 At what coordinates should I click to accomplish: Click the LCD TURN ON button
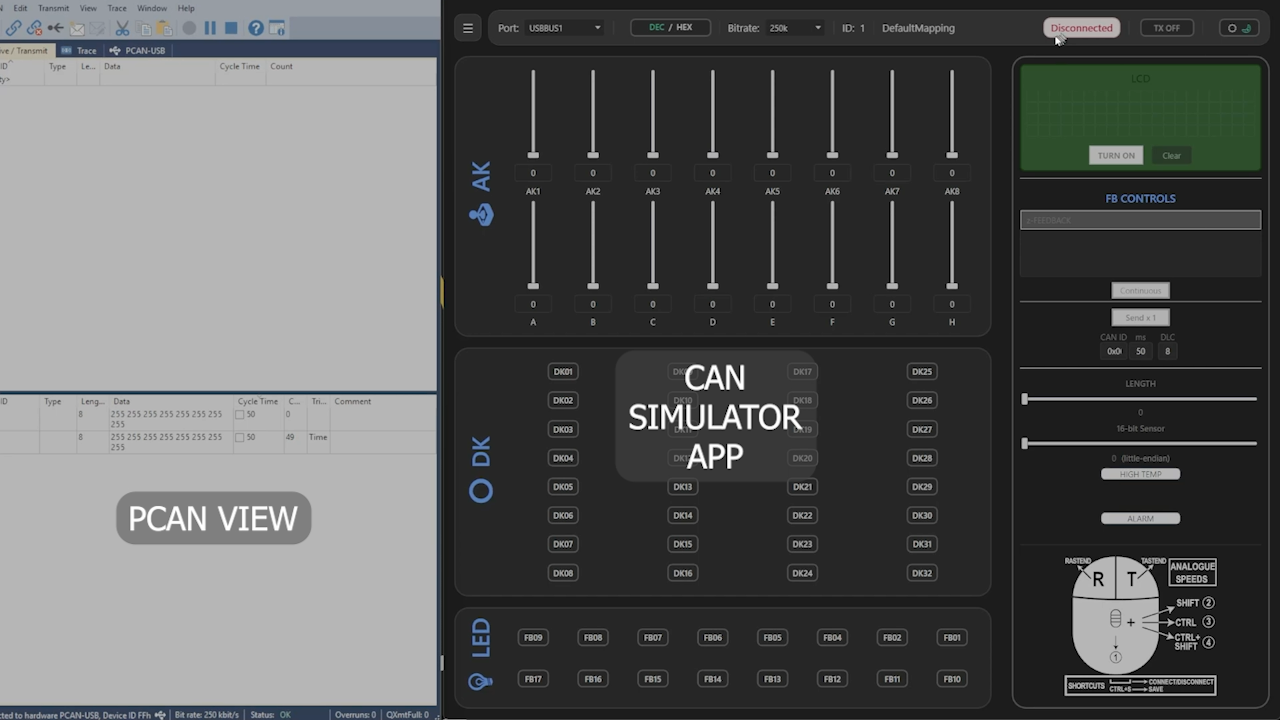coord(1116,156)
